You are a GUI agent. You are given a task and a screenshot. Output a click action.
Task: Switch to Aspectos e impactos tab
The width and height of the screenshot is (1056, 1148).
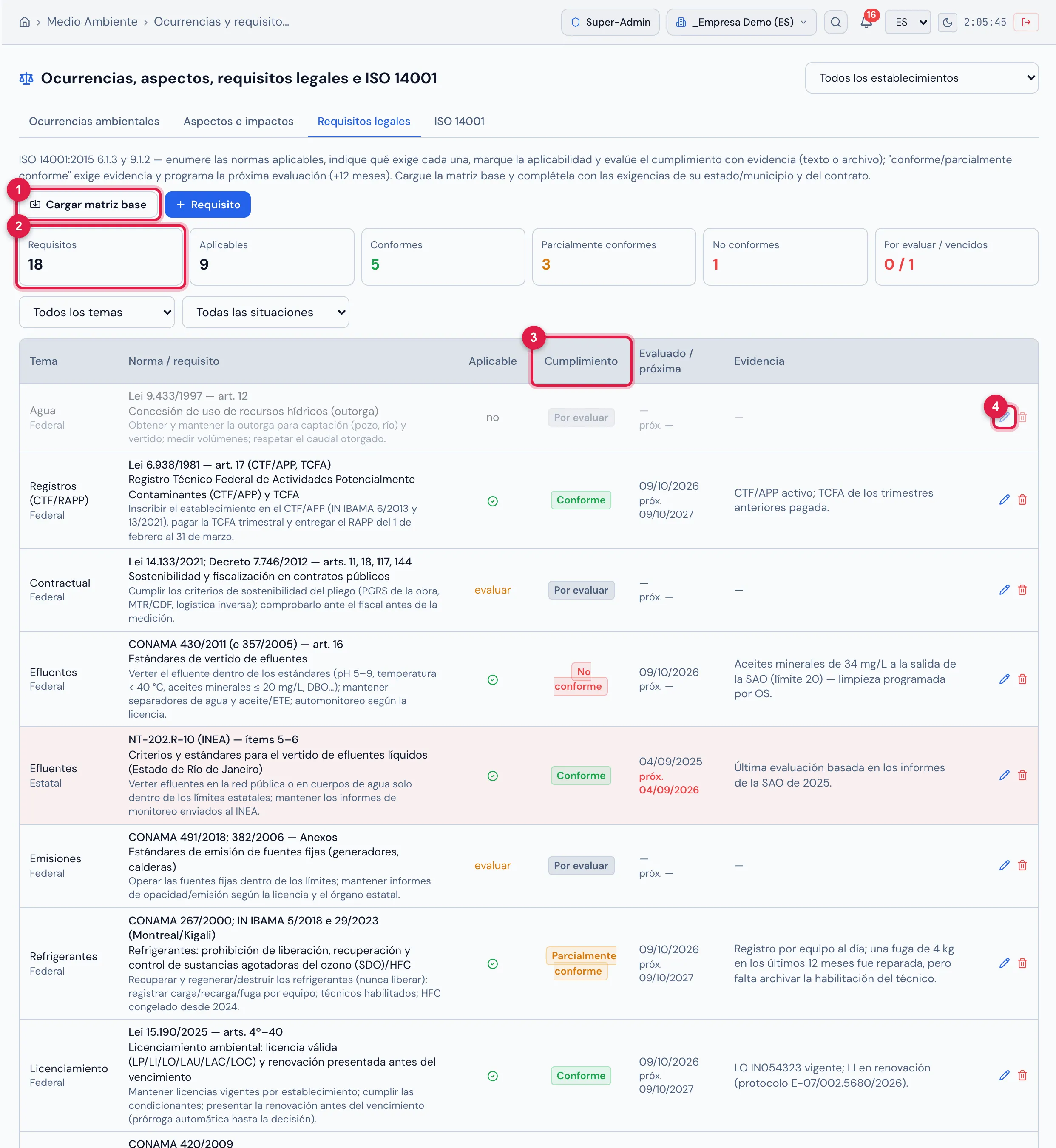pyautogui.click(x=238, y=121)
